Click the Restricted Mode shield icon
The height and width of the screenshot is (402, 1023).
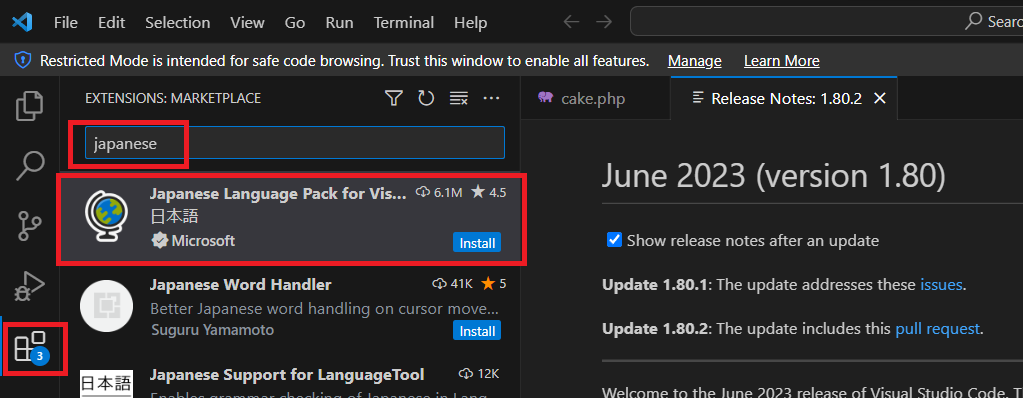pos(23,61)
